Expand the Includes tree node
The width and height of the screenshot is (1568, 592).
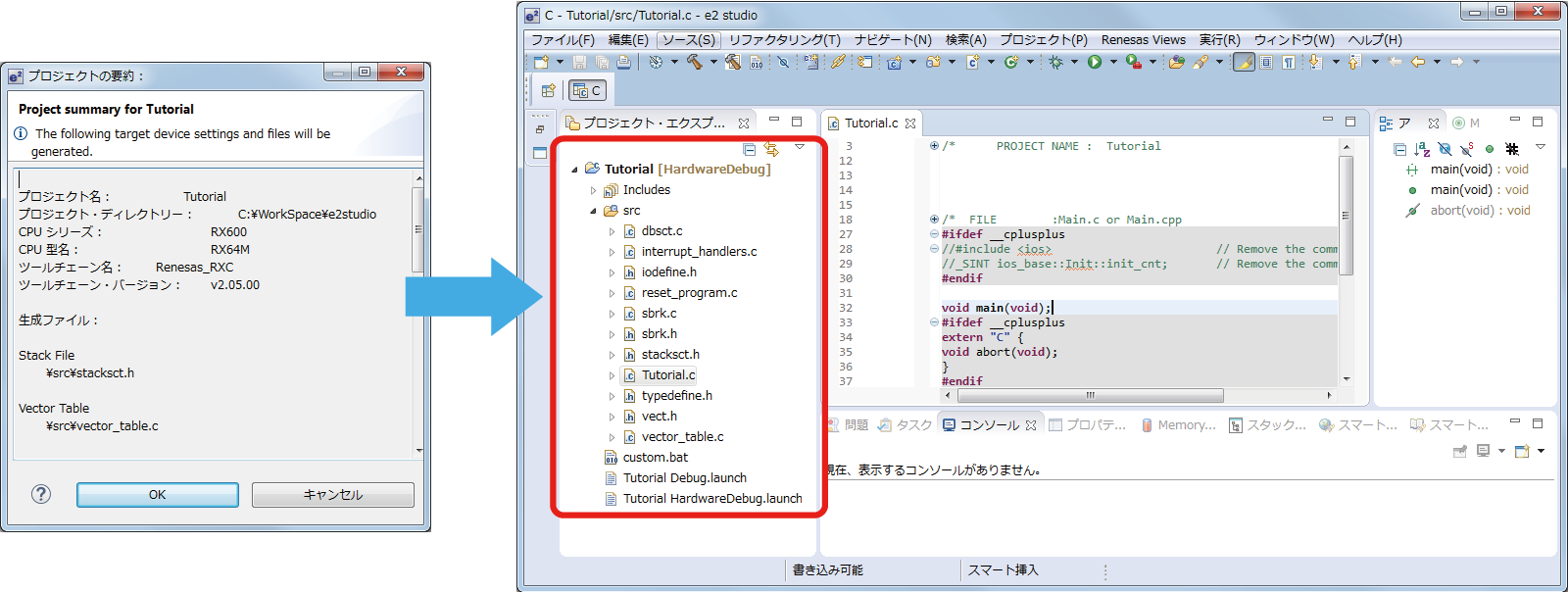click(593, 190)
